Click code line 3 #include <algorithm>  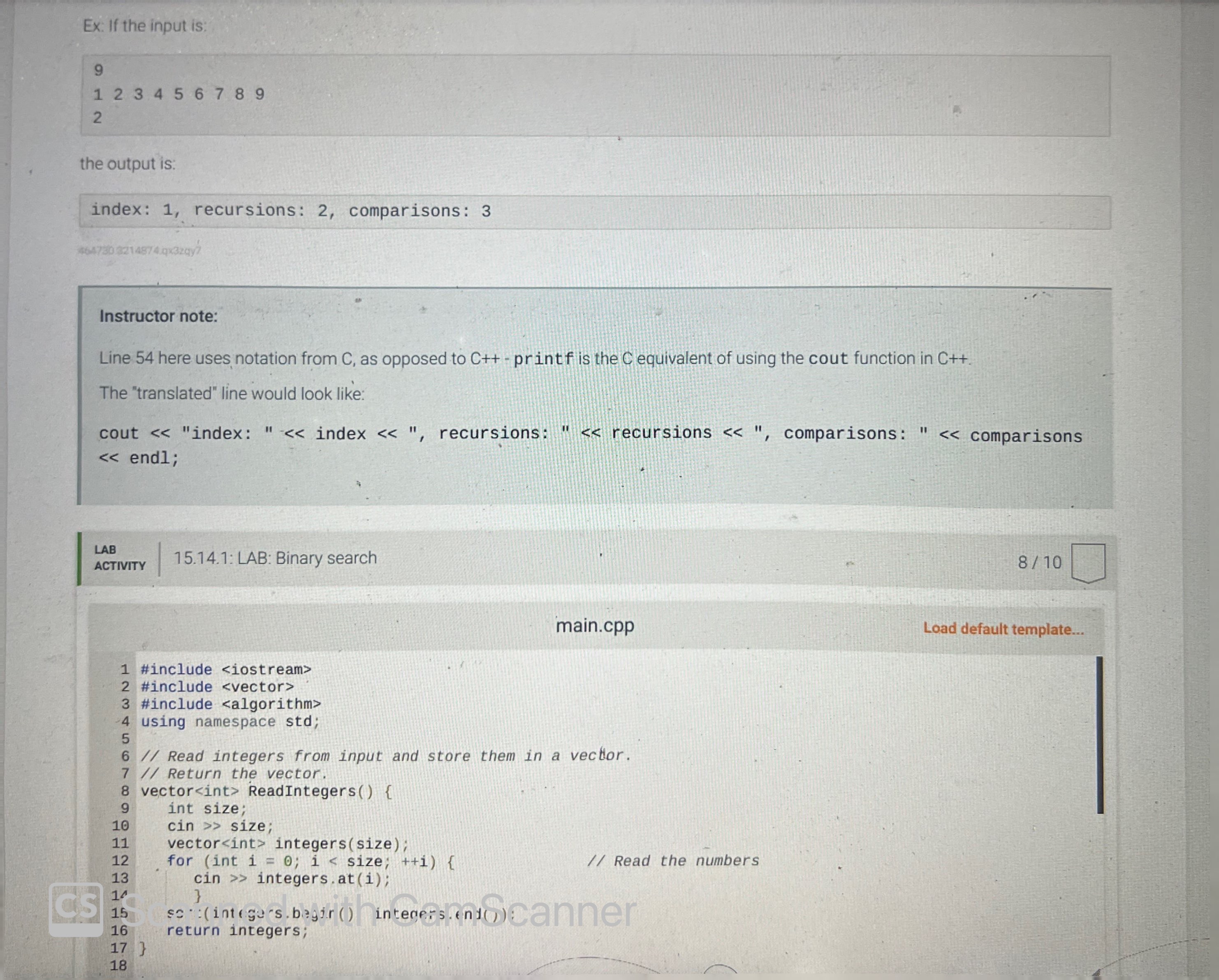pos(231,704)
